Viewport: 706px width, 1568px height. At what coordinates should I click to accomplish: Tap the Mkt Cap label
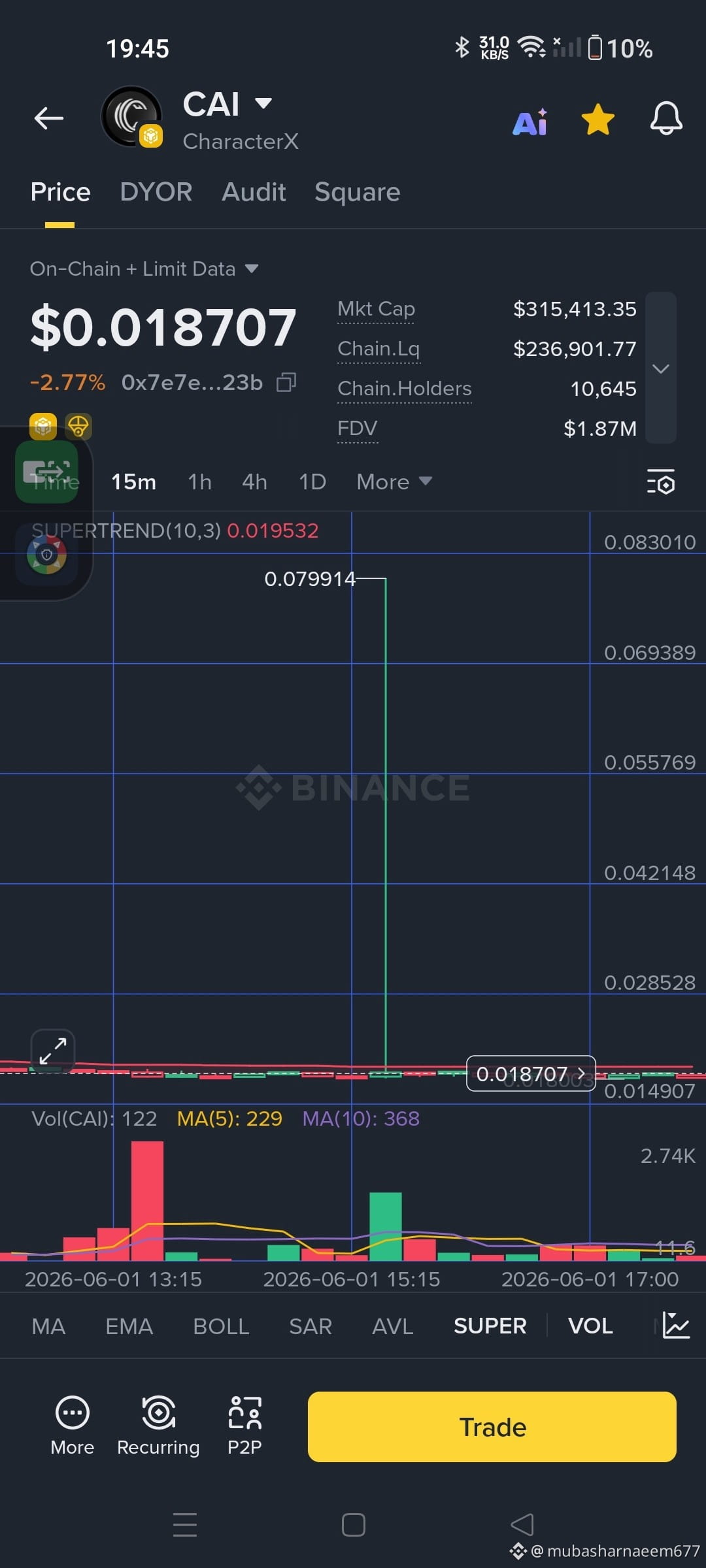[376, 309]
